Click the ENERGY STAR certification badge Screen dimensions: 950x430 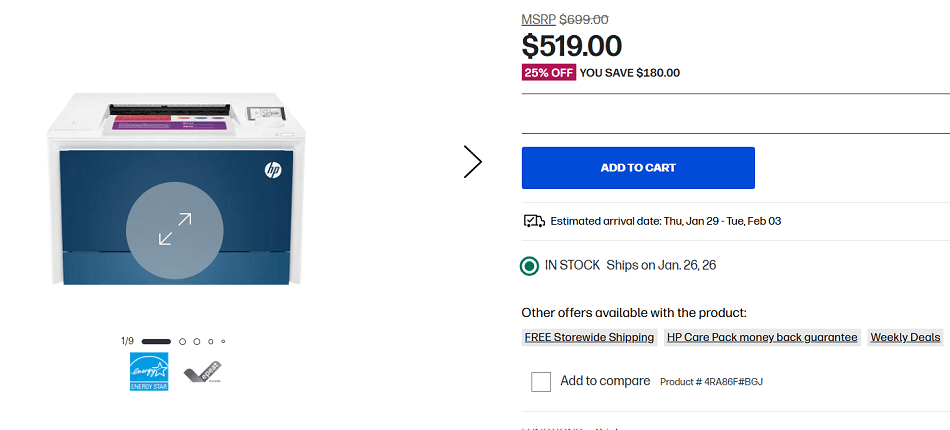pyautogui.click(x=149, y=371)
